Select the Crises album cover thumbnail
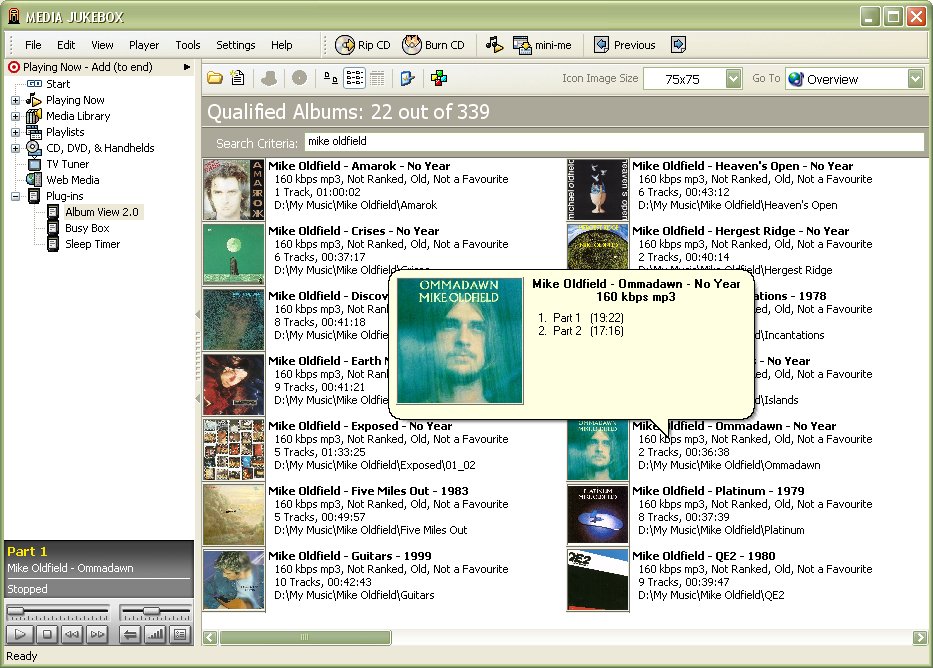 [233, 254]
